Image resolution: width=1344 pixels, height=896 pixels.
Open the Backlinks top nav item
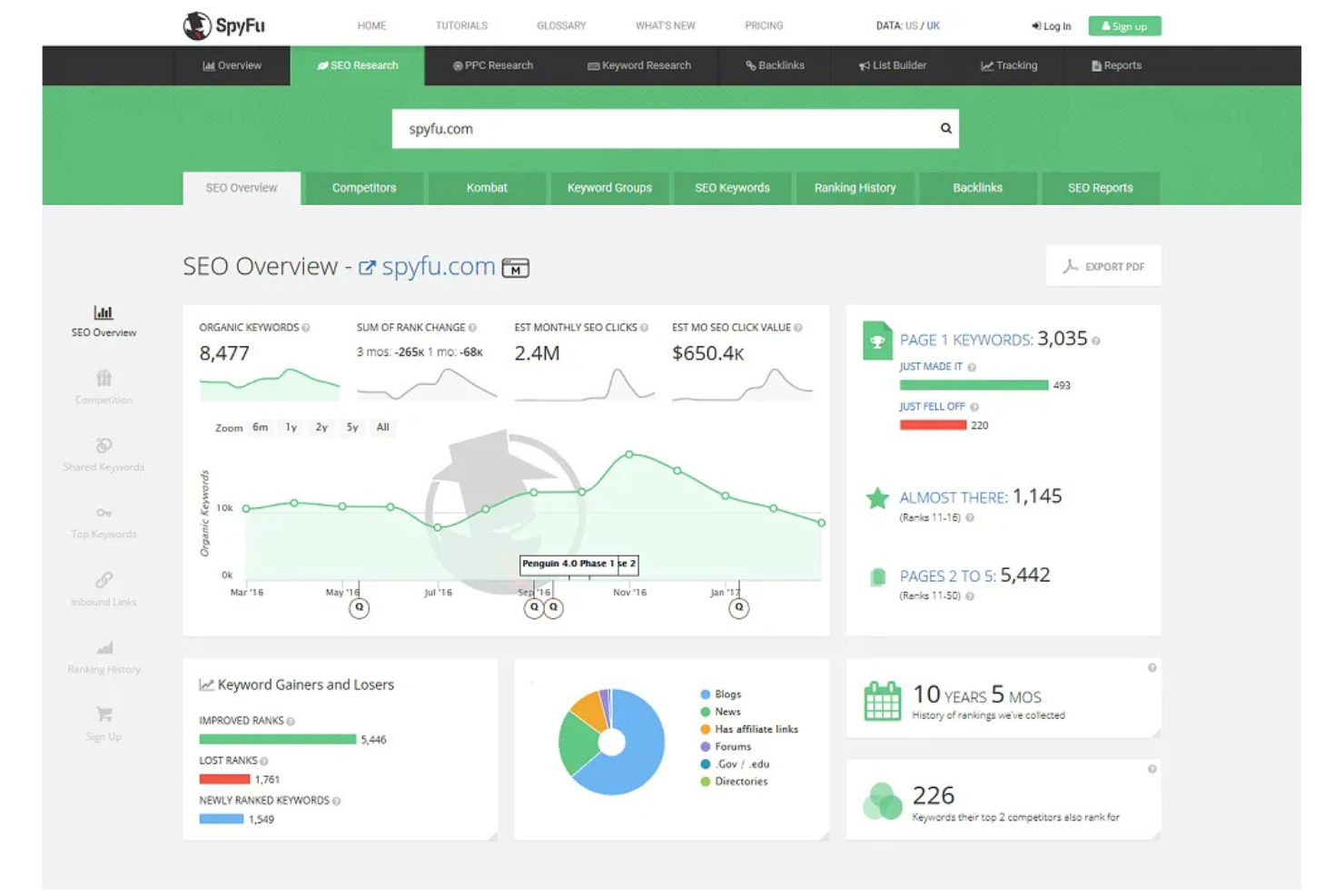[x=775, y=65]
